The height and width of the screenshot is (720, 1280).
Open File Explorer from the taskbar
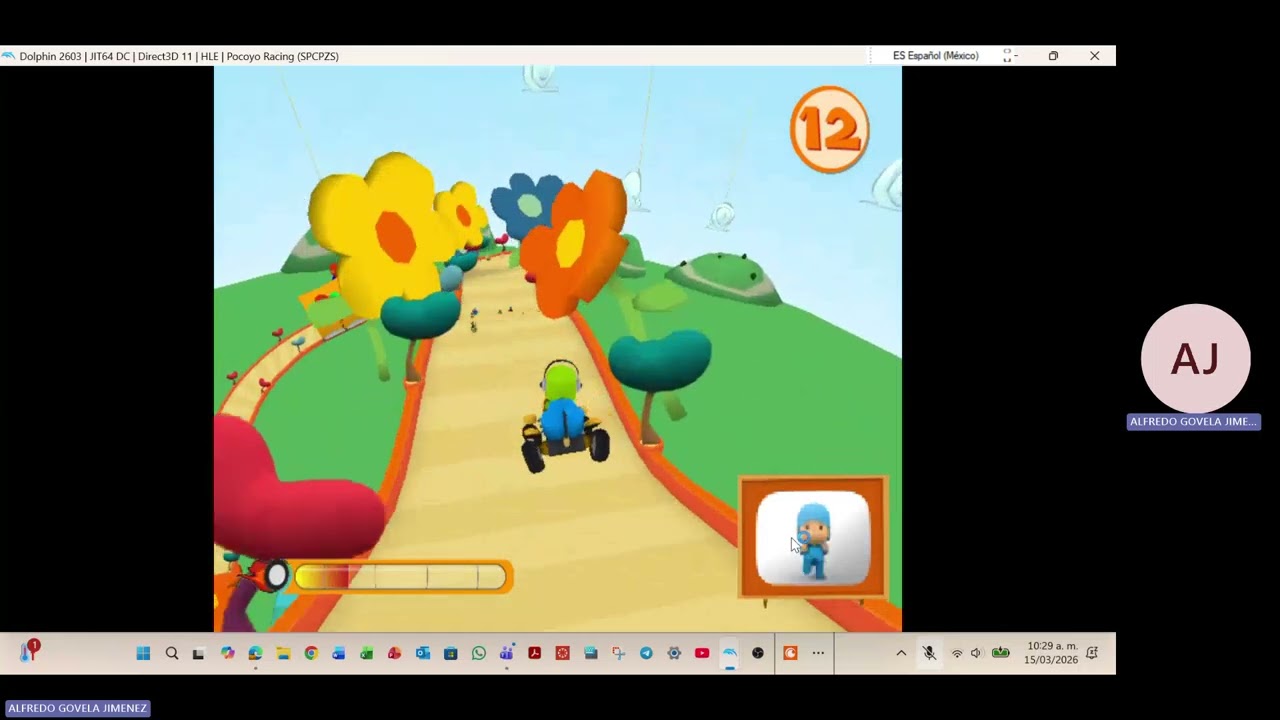pos(283,653)
